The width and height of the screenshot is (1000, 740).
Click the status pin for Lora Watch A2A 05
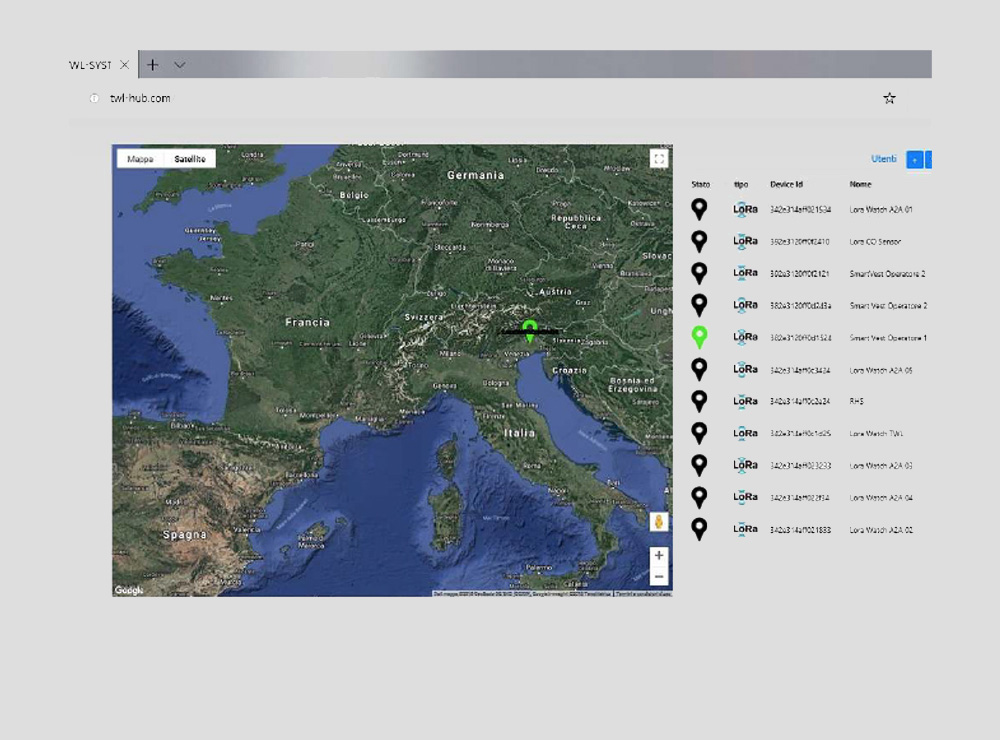(700, 369)
